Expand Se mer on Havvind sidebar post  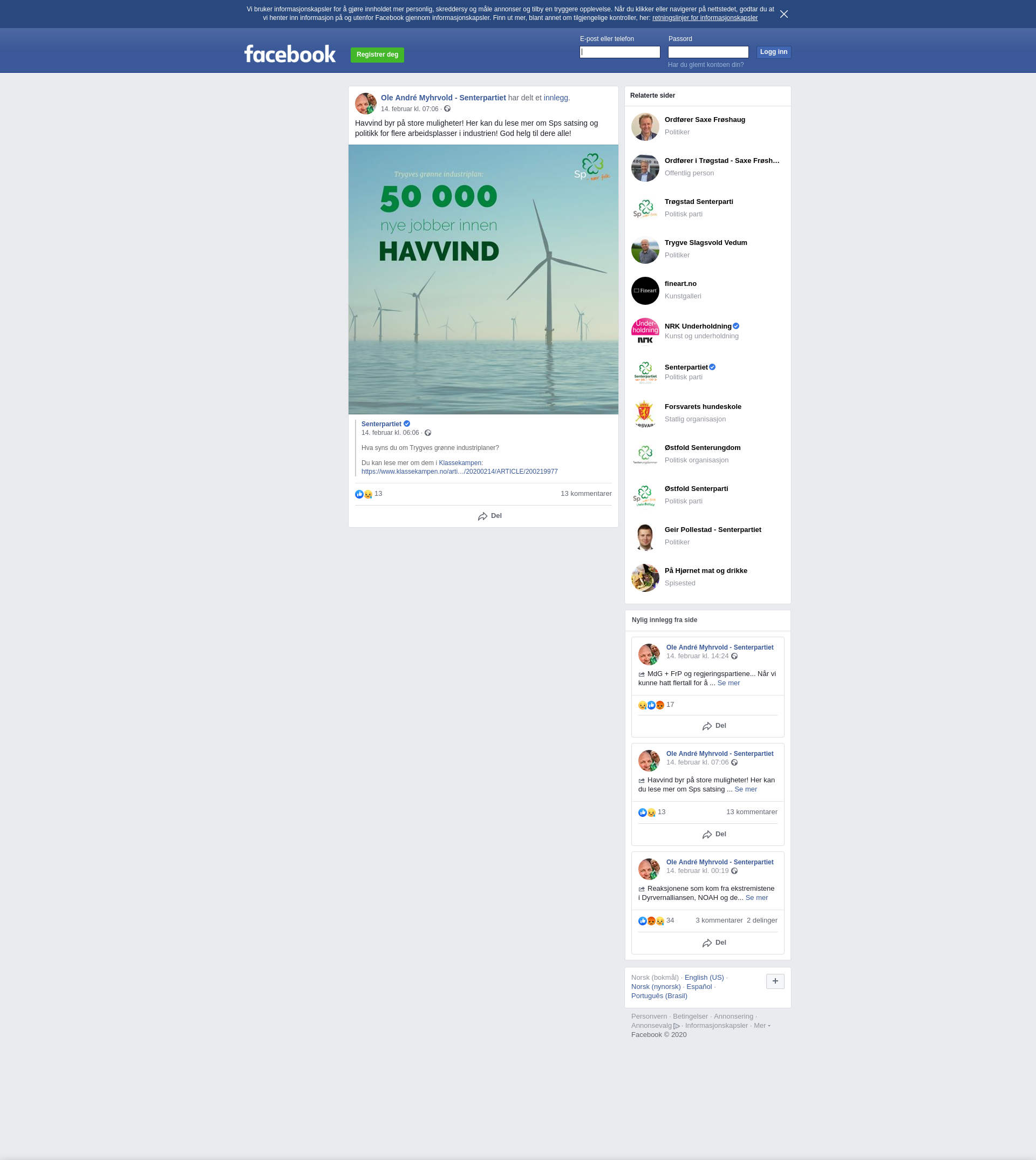(745, 789)
